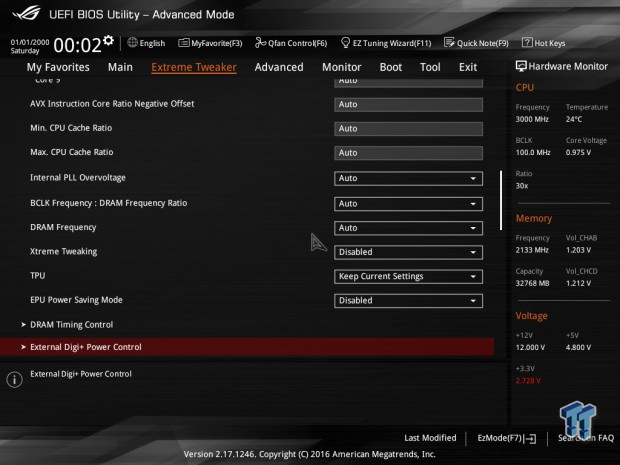Open Qfan Control fan icon
The width and height of the screenshot is (620, 465).
point(260,42)
